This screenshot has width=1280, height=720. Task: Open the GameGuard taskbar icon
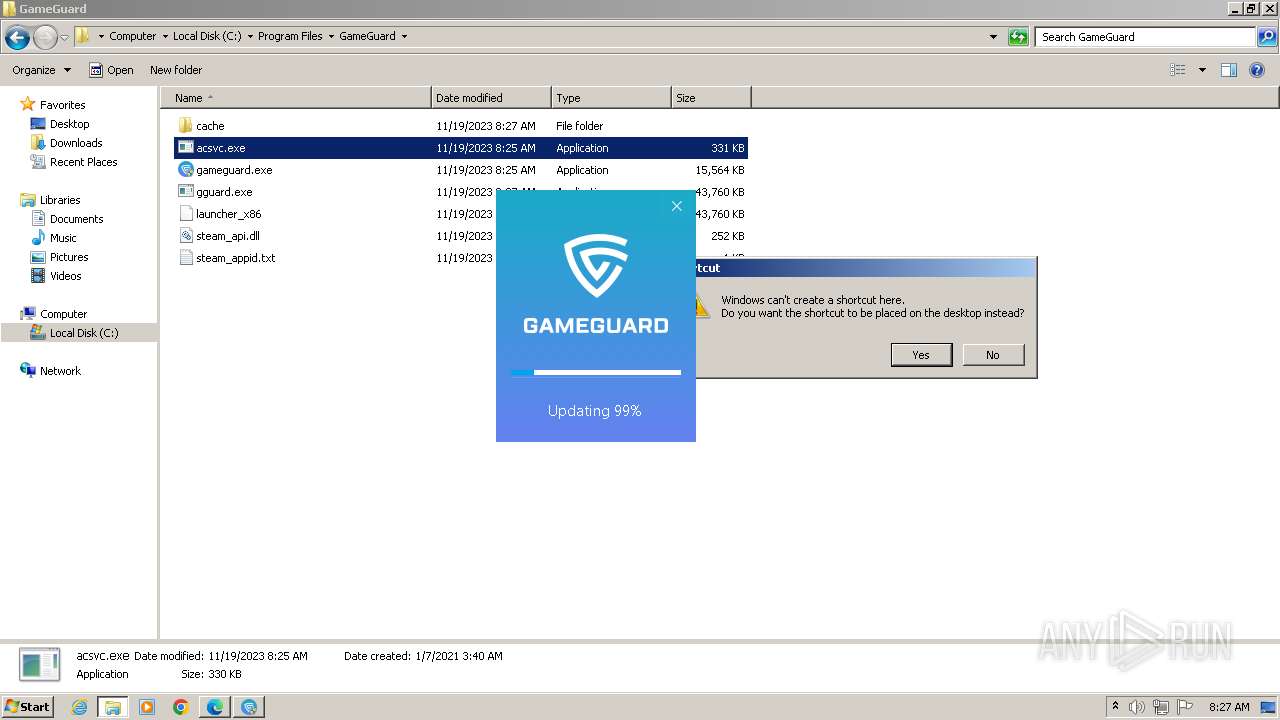tap(249, 707)
